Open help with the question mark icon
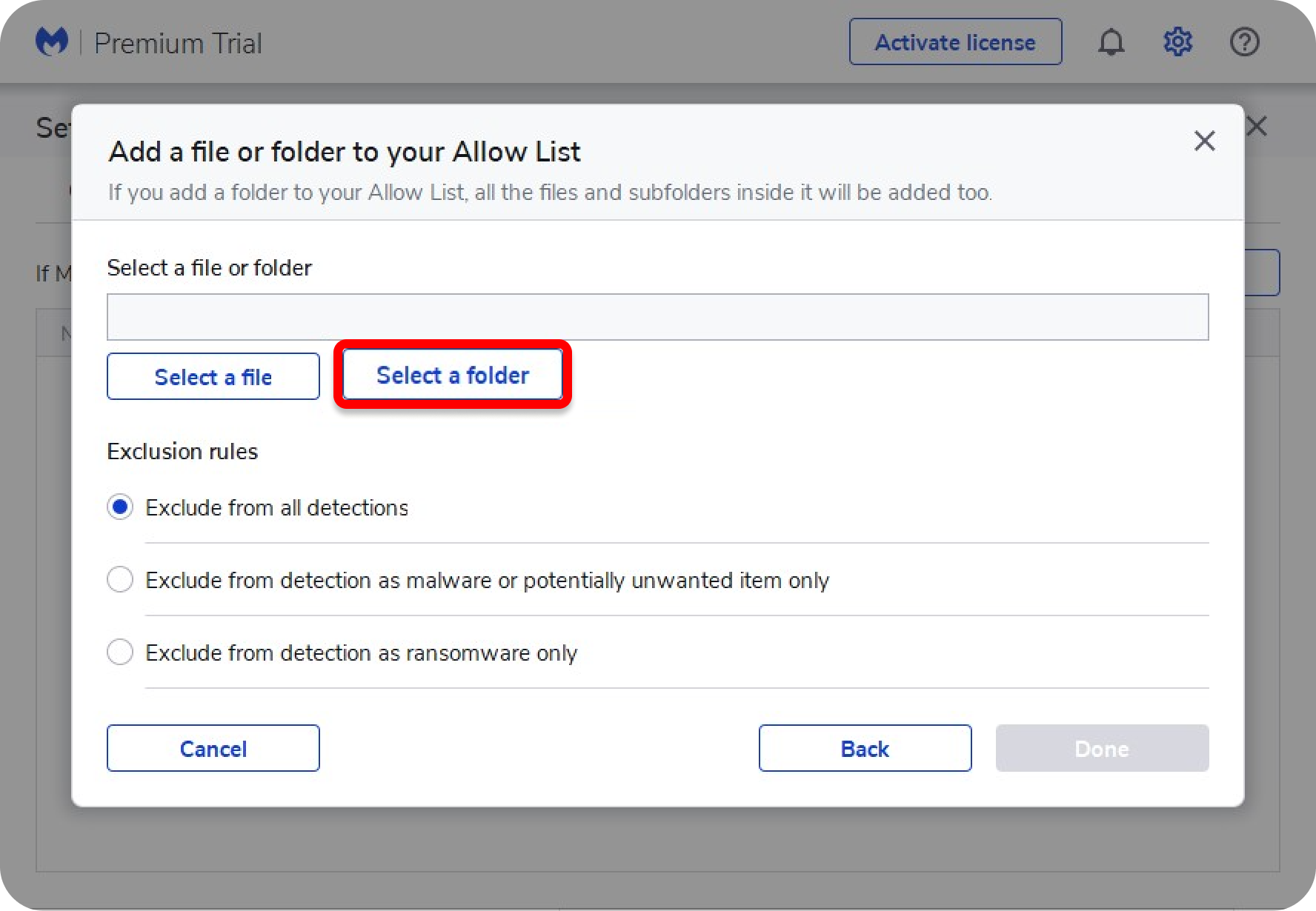This screenshot has height=911, width=1316. [x=1244, y=42]
